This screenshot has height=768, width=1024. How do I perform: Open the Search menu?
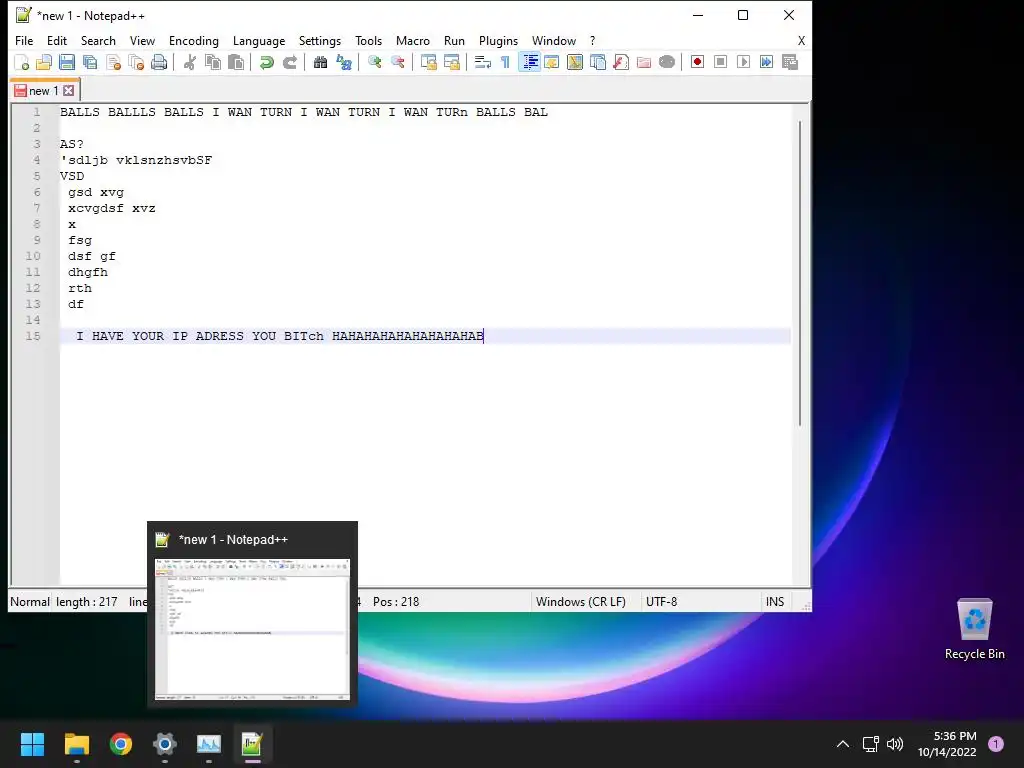coord(98,40)
